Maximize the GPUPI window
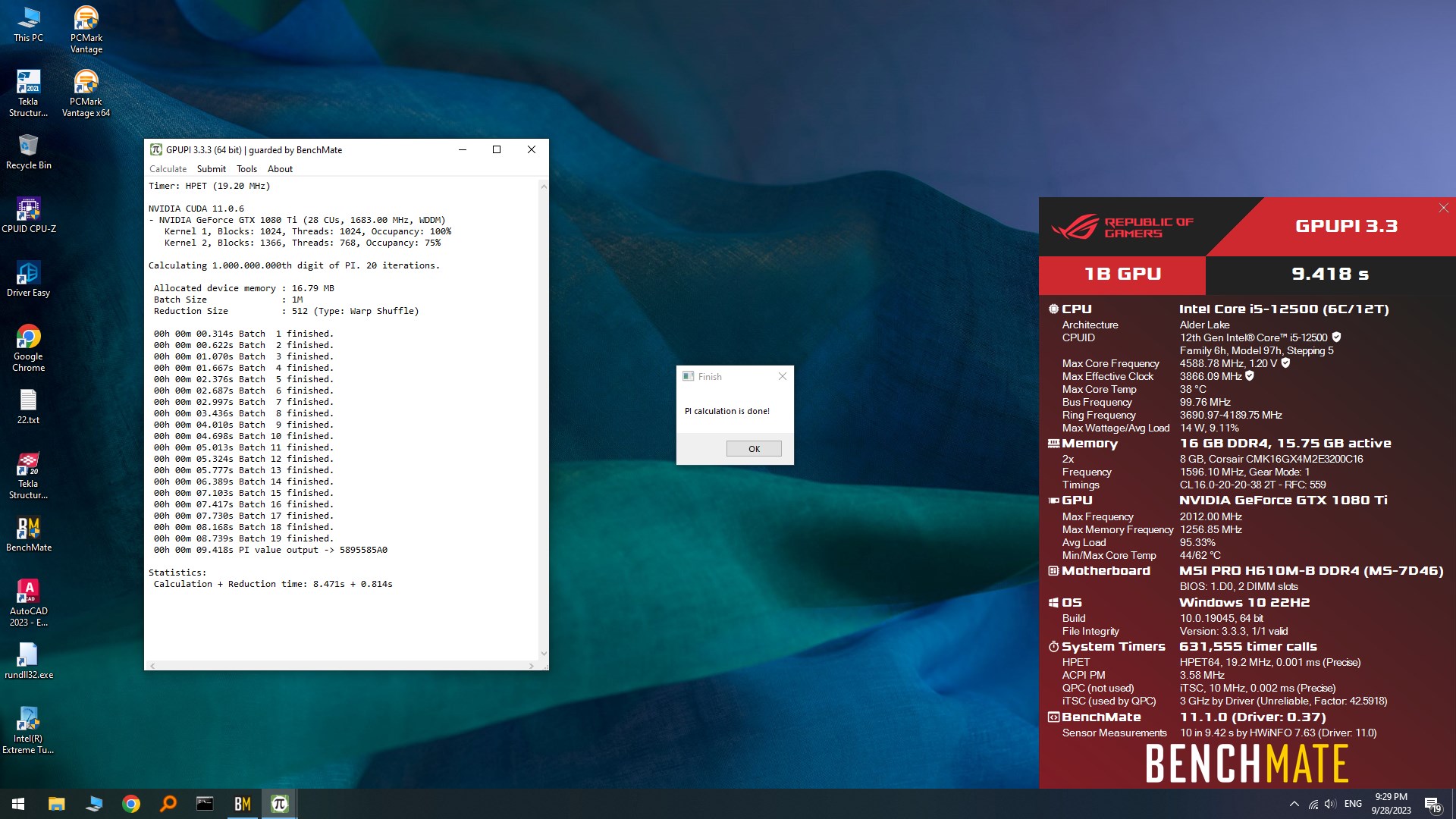The width and height of the screenshot is (1456, 819). click(497, 149)
